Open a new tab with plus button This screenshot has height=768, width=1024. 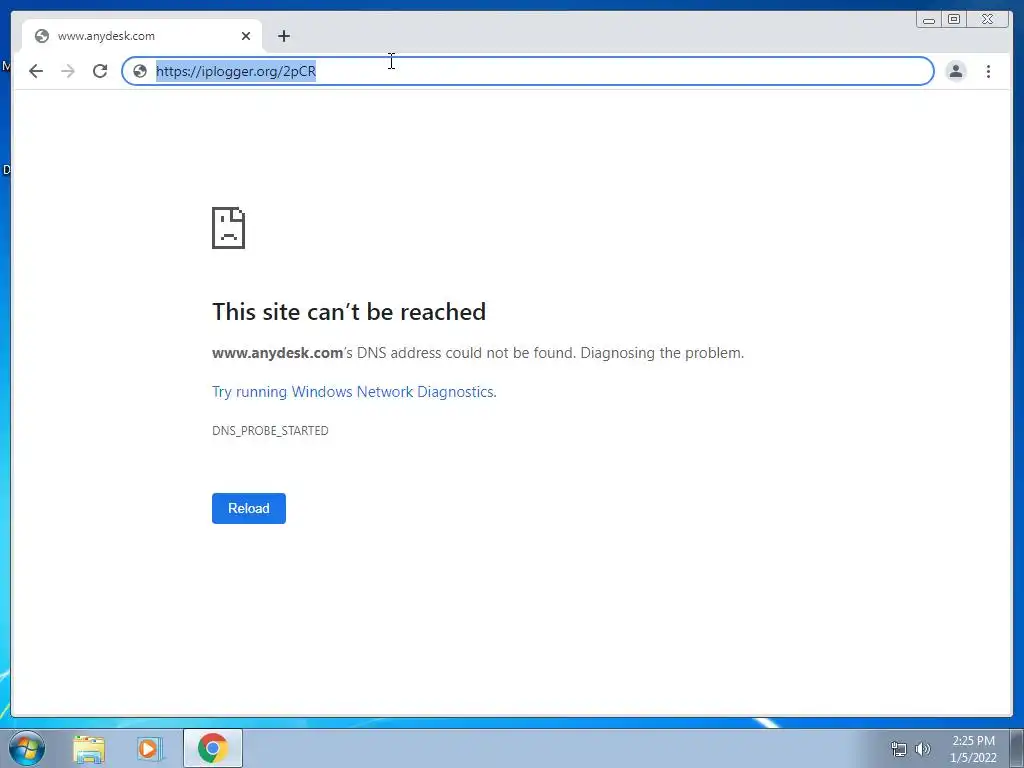[283, 36]
